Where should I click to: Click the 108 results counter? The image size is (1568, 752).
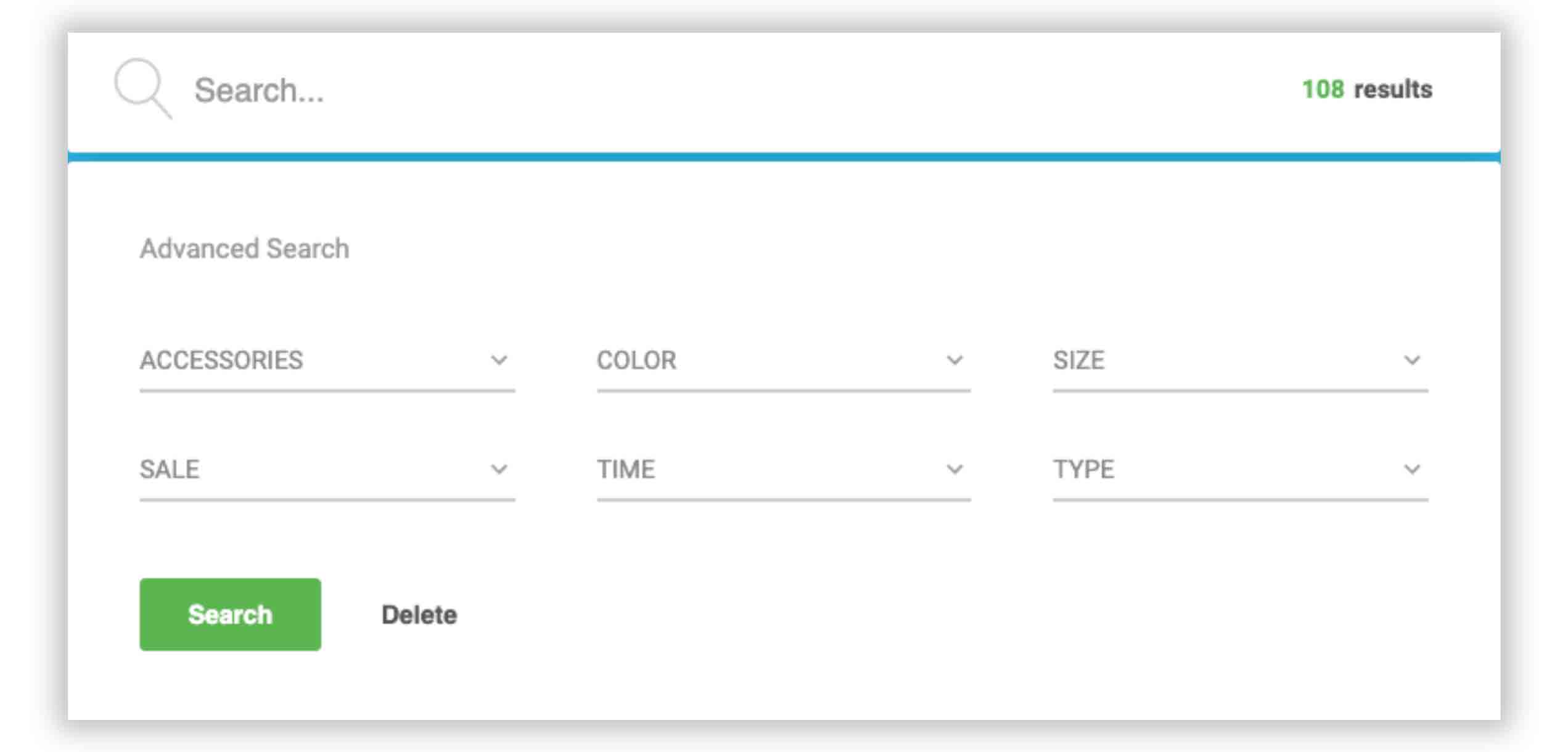coord(1367,90)
